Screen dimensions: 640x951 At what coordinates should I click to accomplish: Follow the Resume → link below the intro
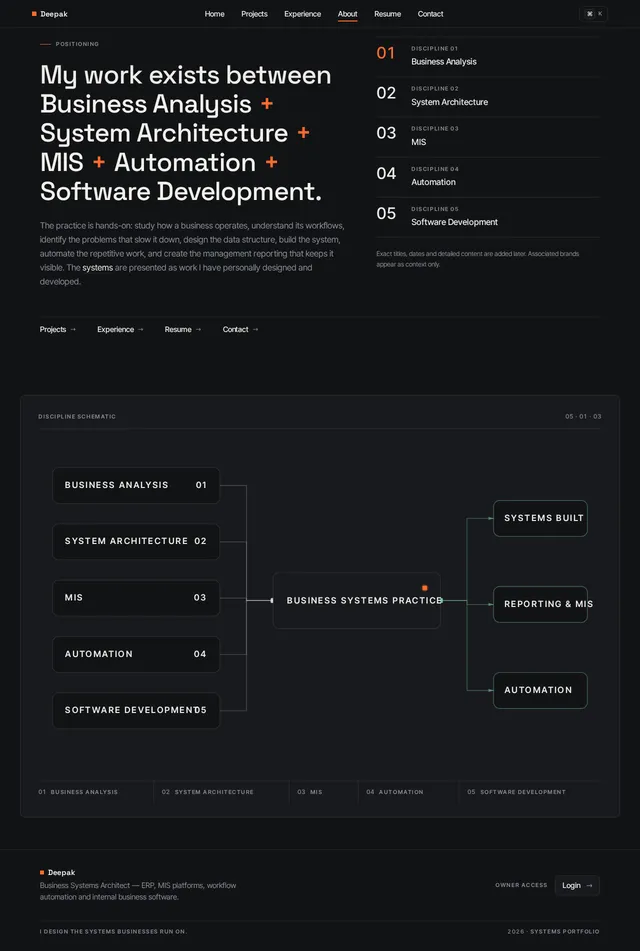pyautogui.click(x=183, y=329)
